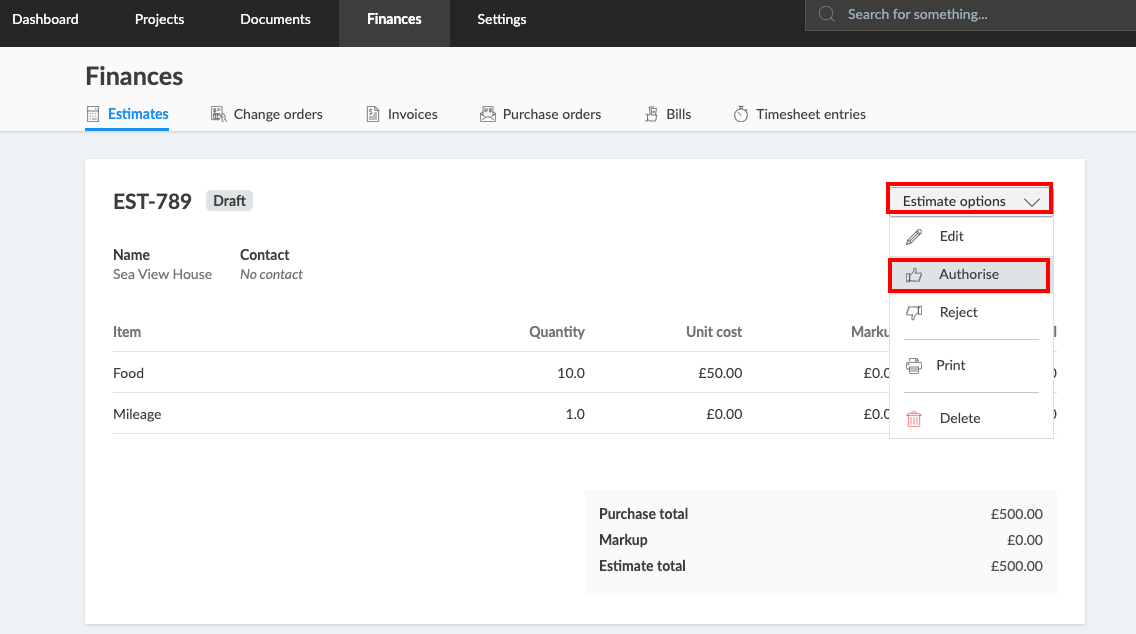This screenshot has width=1136, height=634.
Task: Click the Change orders icon
Action: coord(218,114)
